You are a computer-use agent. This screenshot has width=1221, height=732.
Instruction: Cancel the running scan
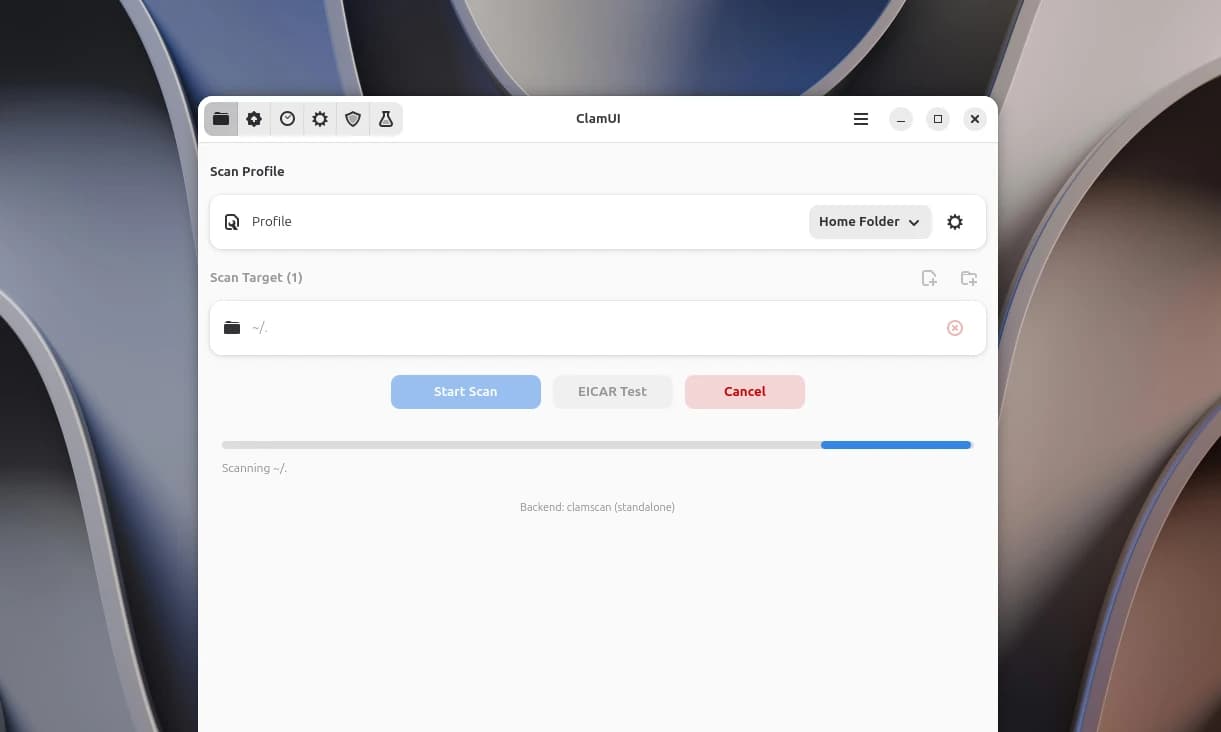[x=744, y=391]
